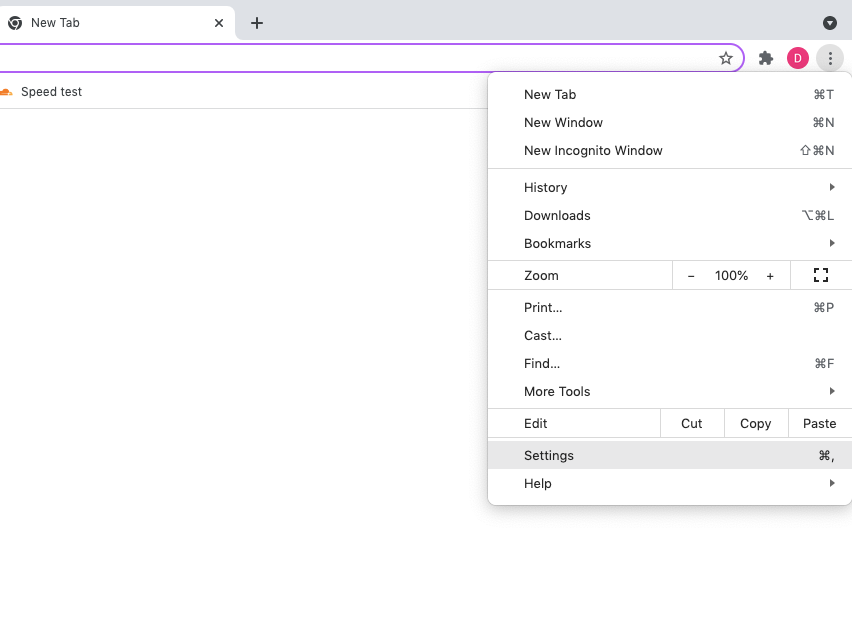The height and width of the screenshot is (622, 852).
Task: Click the address bar field
Action: click(372, 58)
